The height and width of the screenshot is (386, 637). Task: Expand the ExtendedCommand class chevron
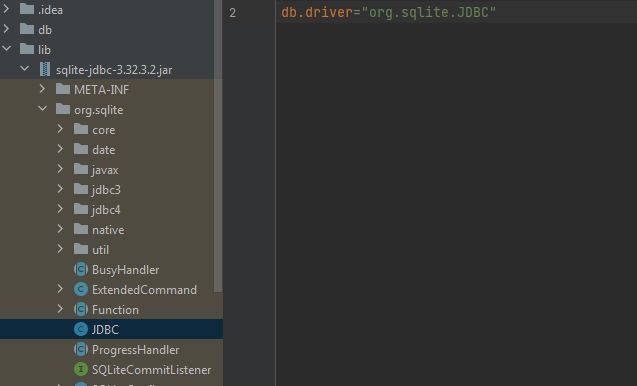(x=60, y=289)
